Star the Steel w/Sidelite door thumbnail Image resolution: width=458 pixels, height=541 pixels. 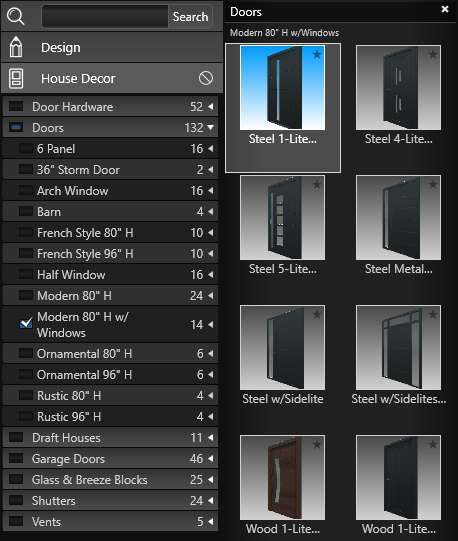pos(316,315)
